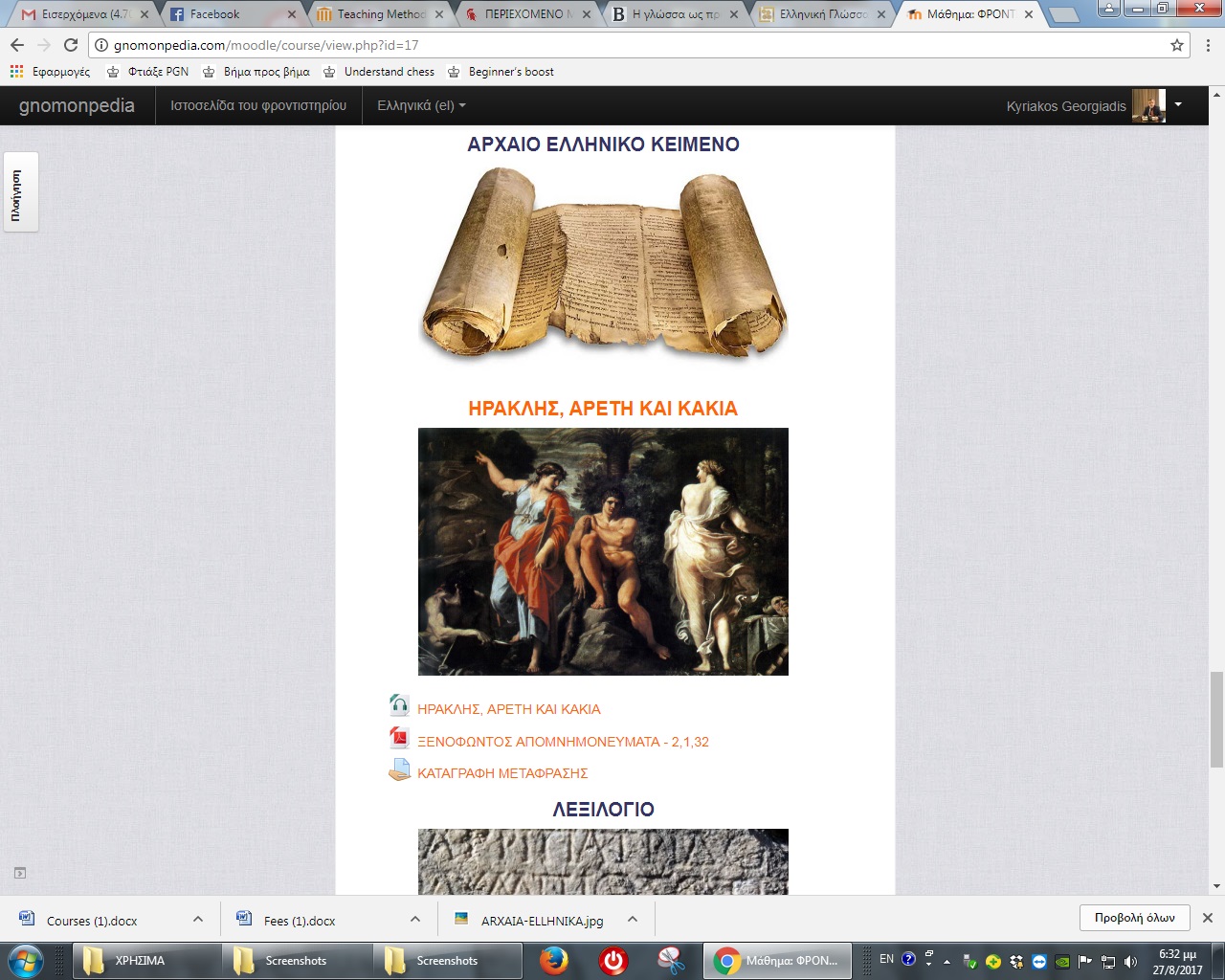Open the TeamViewer tray icon
The height and width of the screenshot is (980, 1225).
(x=1039, y=961)
